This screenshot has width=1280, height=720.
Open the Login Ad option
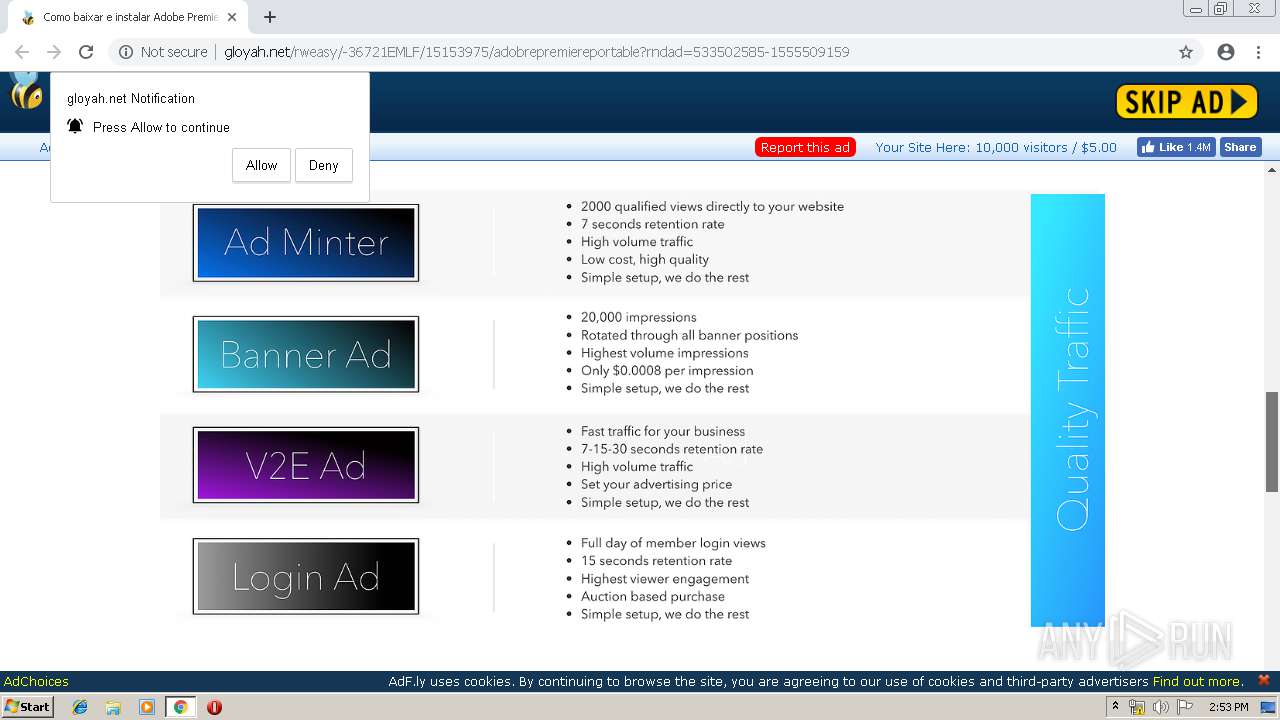[x=306, y=576]
